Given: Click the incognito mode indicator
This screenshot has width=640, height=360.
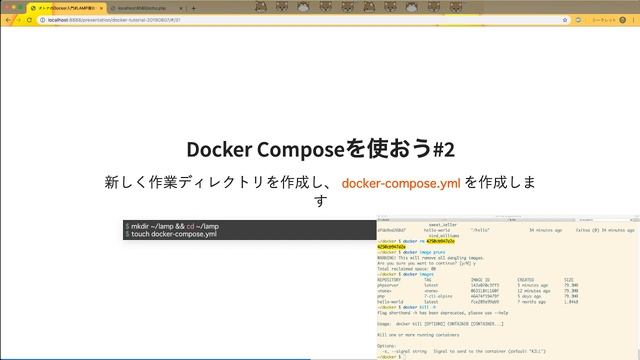Looking at the screenshot, I should [609, 20].
